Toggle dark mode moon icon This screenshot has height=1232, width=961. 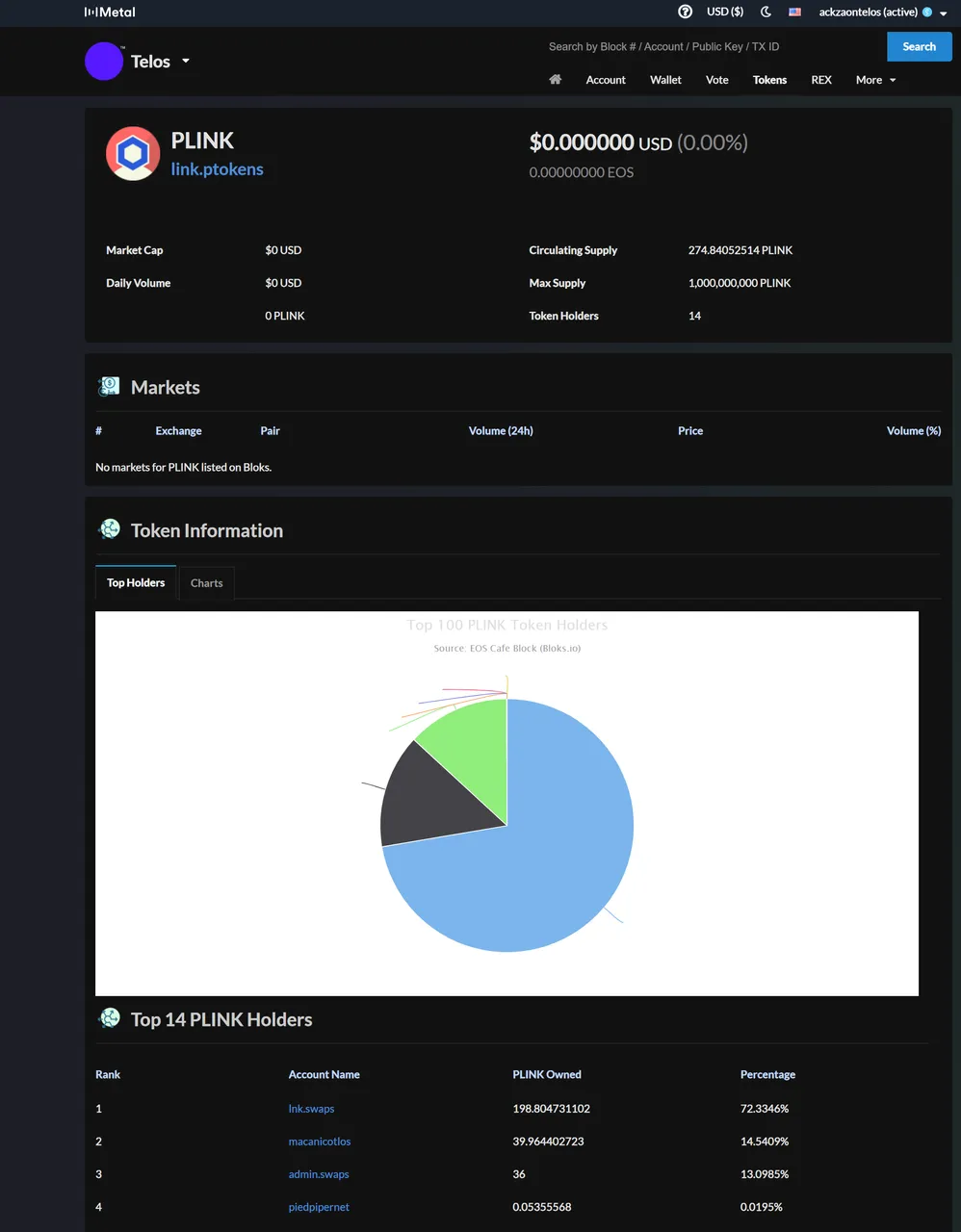click(x=766, y=12)
